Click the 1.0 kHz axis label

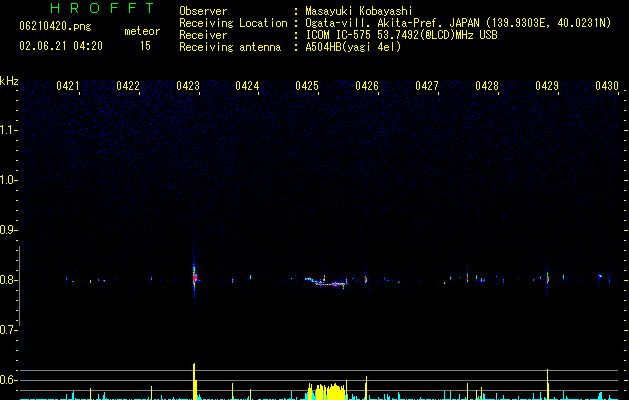click(x=7, y=180)
